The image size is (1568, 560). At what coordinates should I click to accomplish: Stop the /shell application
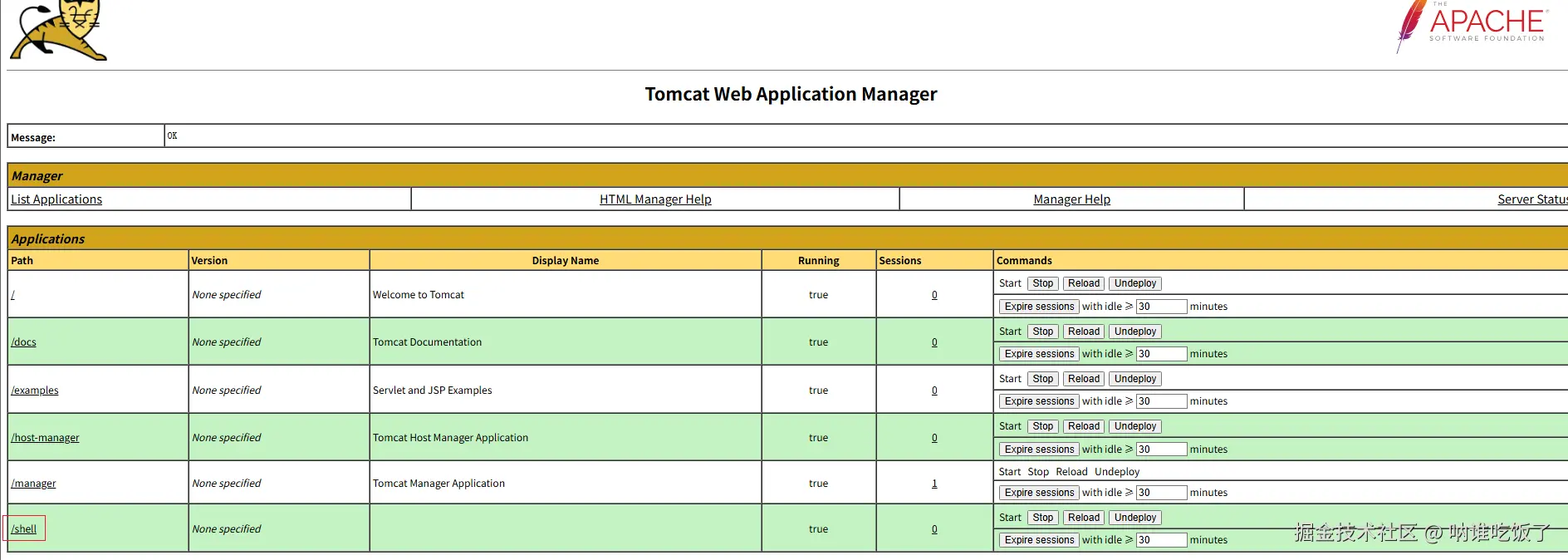click(1043, 518)
